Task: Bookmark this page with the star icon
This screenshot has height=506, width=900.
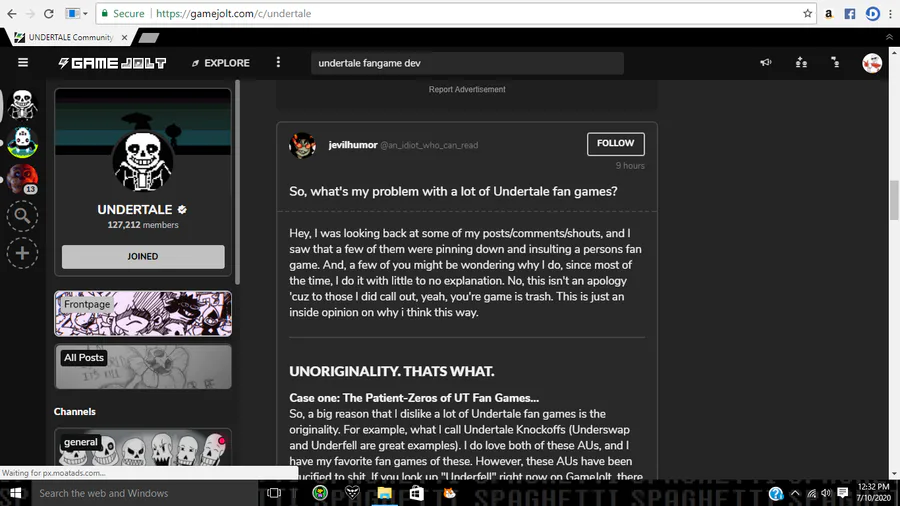Action: coord(808,13)
